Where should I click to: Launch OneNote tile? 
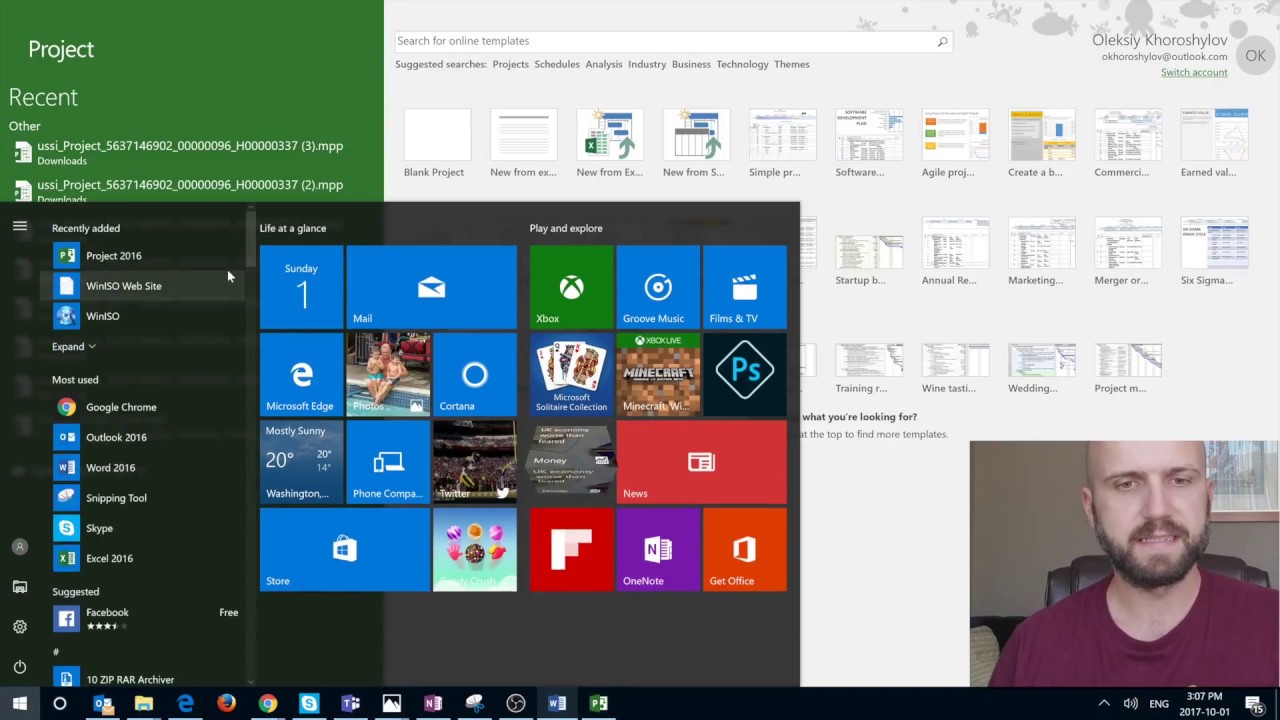click(658, 550)
